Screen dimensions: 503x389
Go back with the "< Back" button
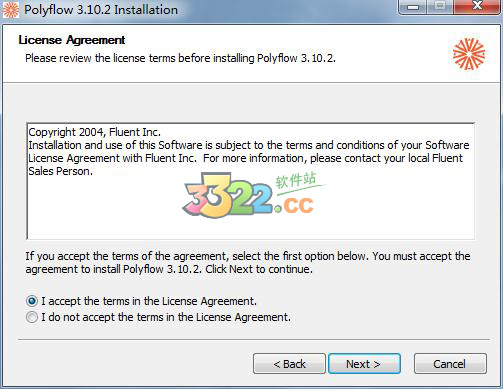pos(289,364)
